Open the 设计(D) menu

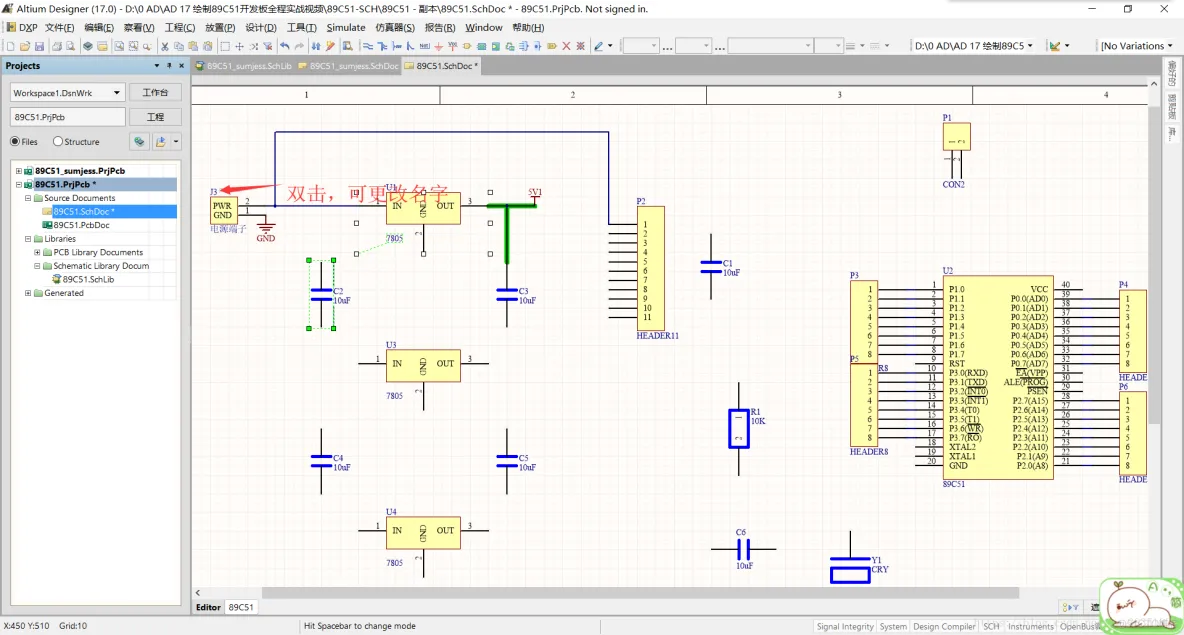pos(261,27)
